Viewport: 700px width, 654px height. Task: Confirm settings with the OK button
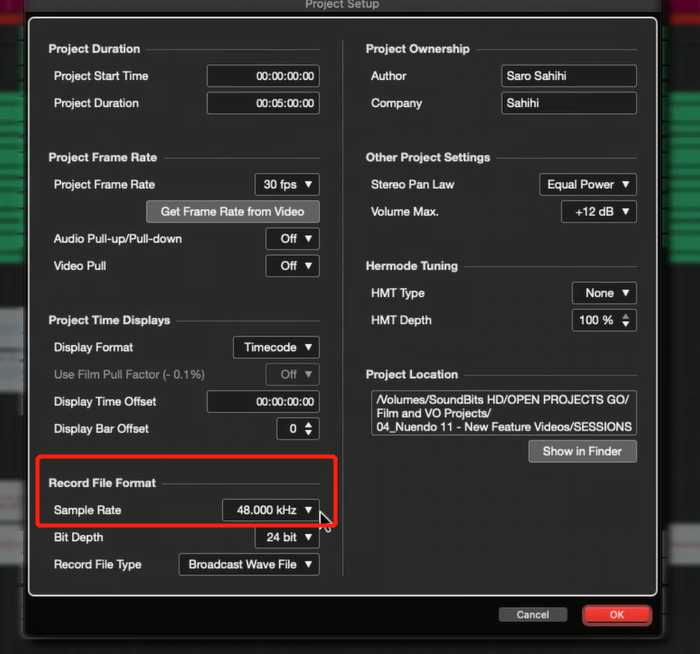tap(616, 615)
